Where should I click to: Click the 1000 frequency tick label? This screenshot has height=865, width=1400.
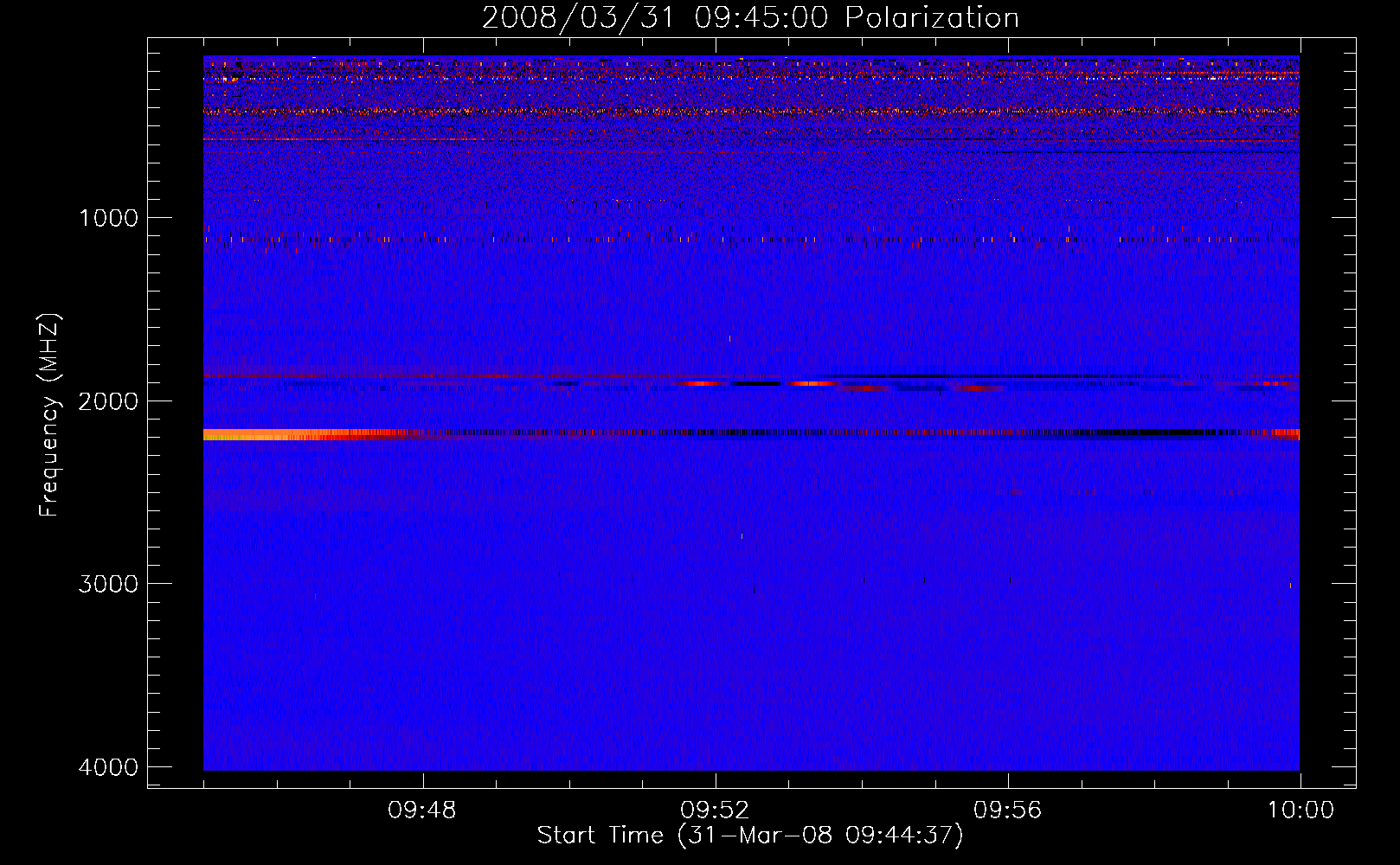108,218
